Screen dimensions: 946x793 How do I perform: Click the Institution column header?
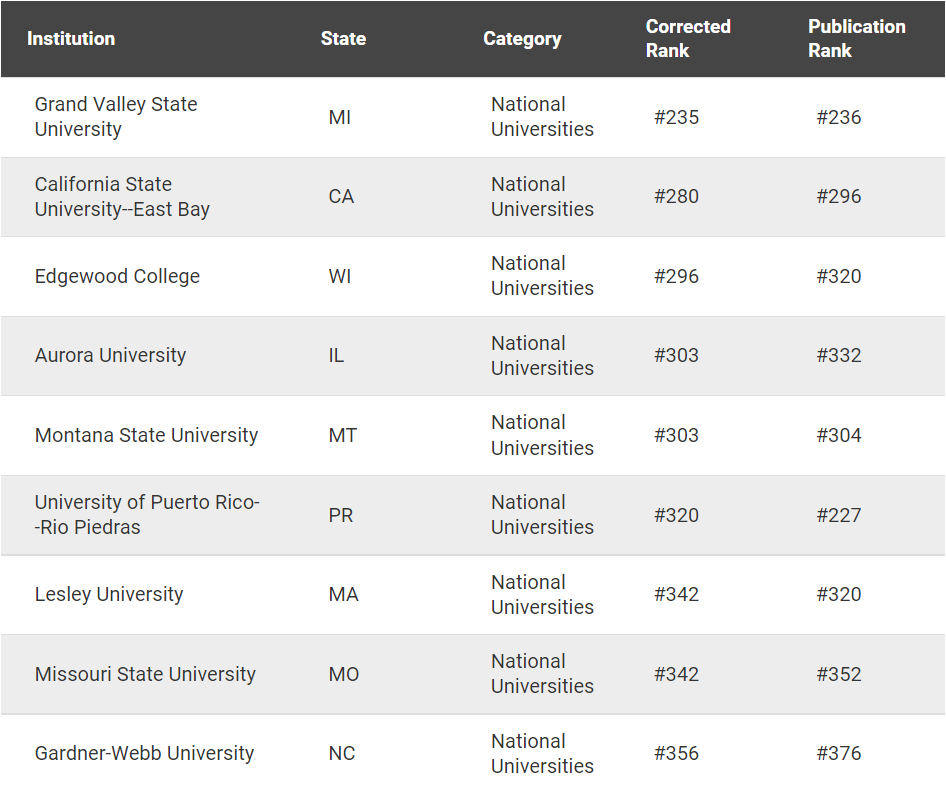(71, 39)
